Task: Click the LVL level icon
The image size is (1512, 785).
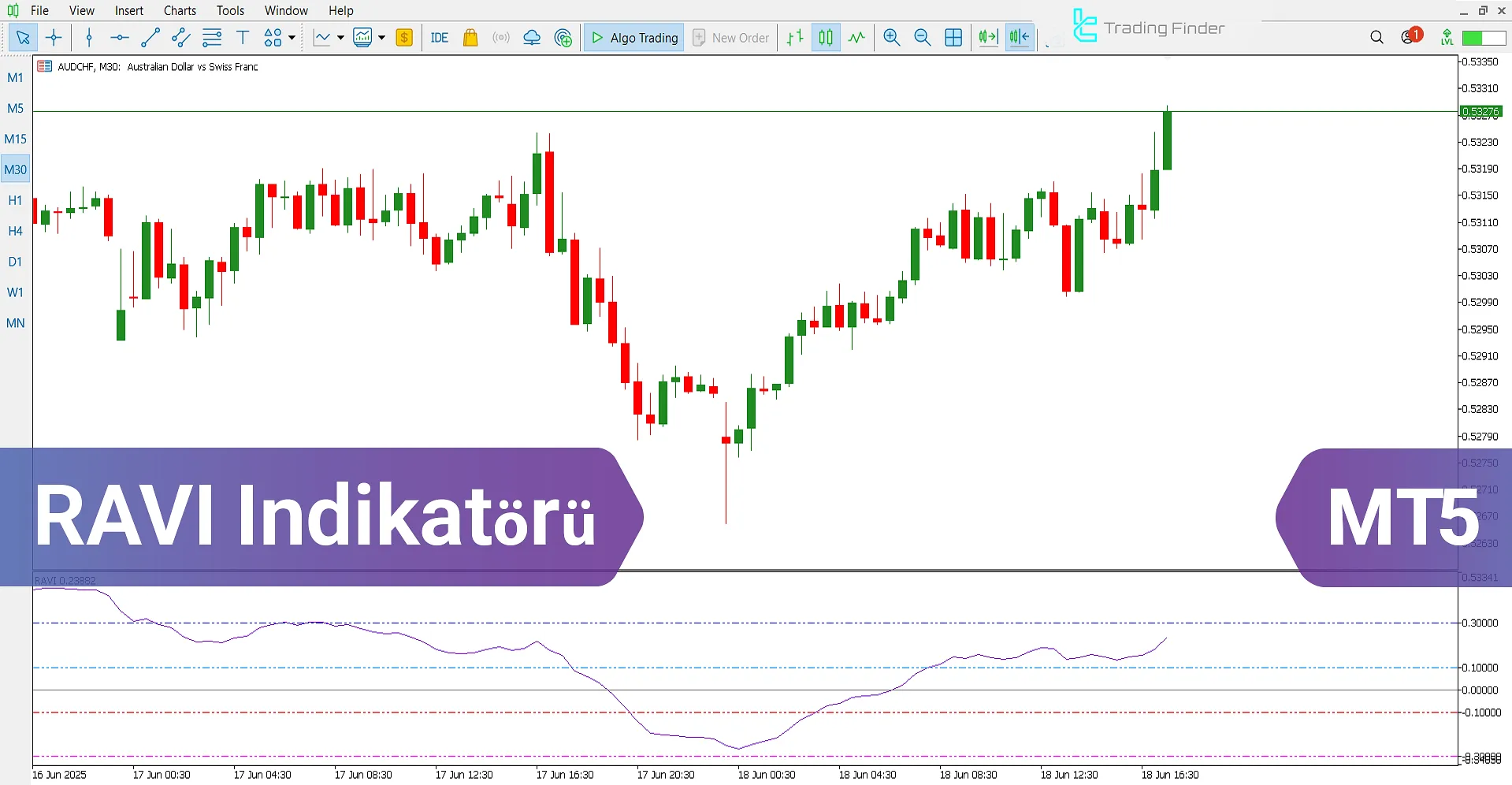Action: [x=1447, y=37]
